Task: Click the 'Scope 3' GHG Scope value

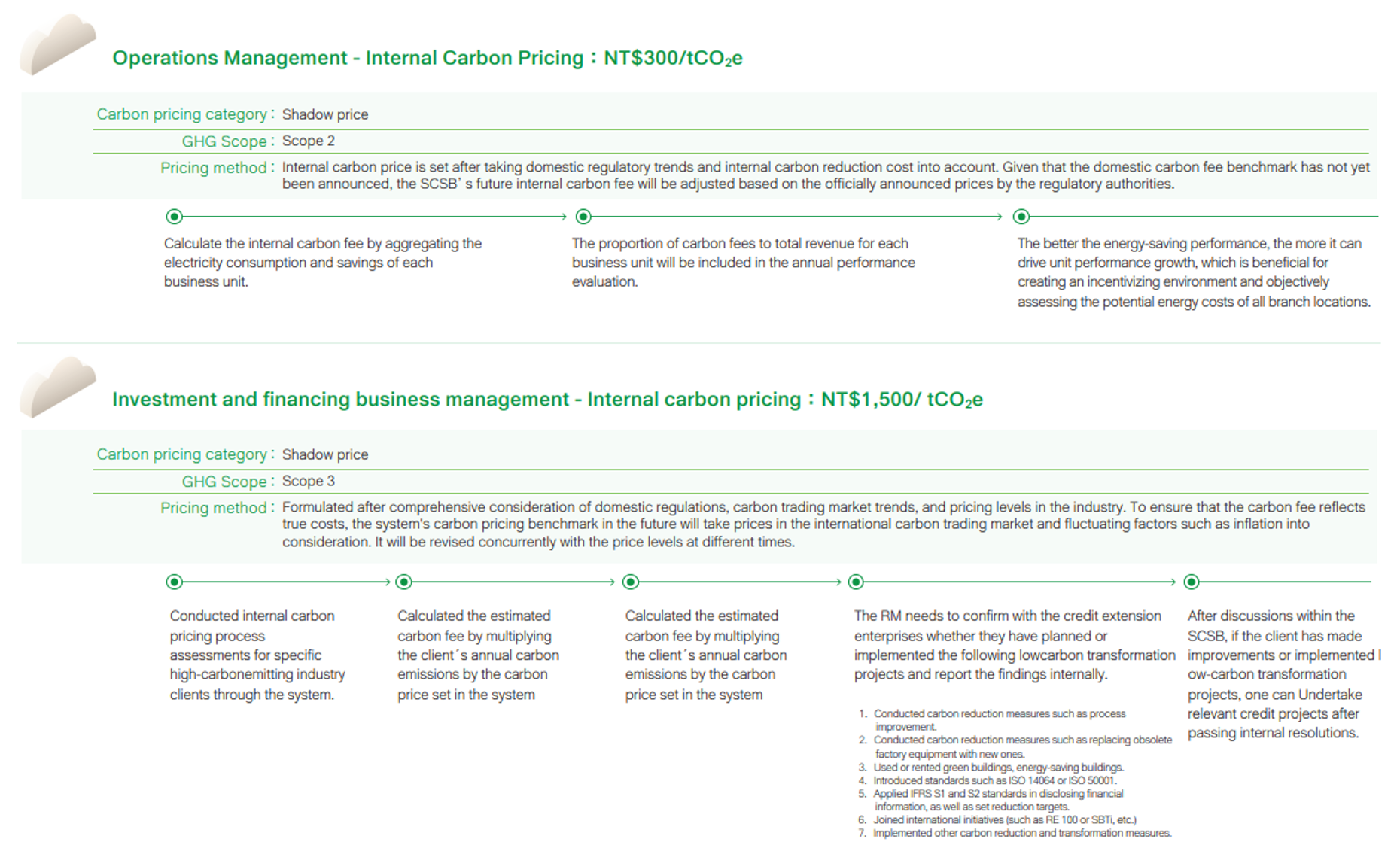Action: (309, 481)
